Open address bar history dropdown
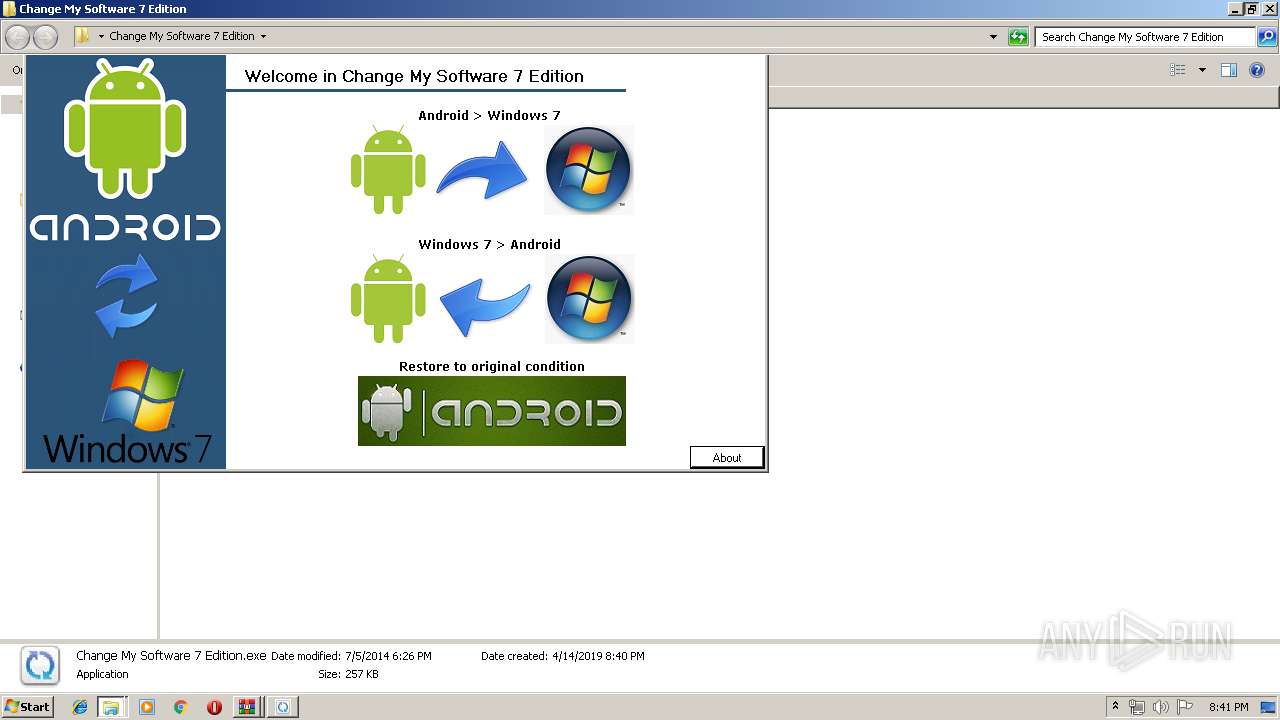Viewport: 1280px width, 720px height. tap(993, 37)
